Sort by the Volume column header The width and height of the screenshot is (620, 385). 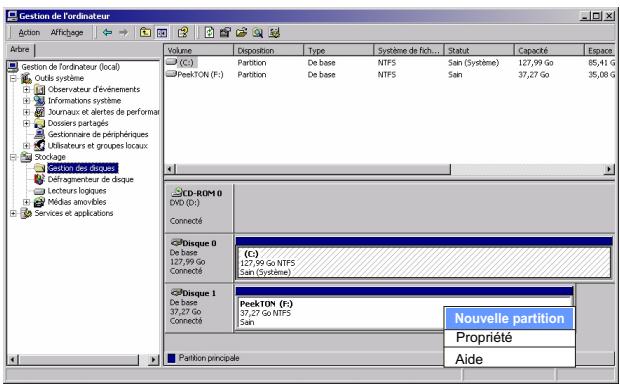[x=199, y=51]
